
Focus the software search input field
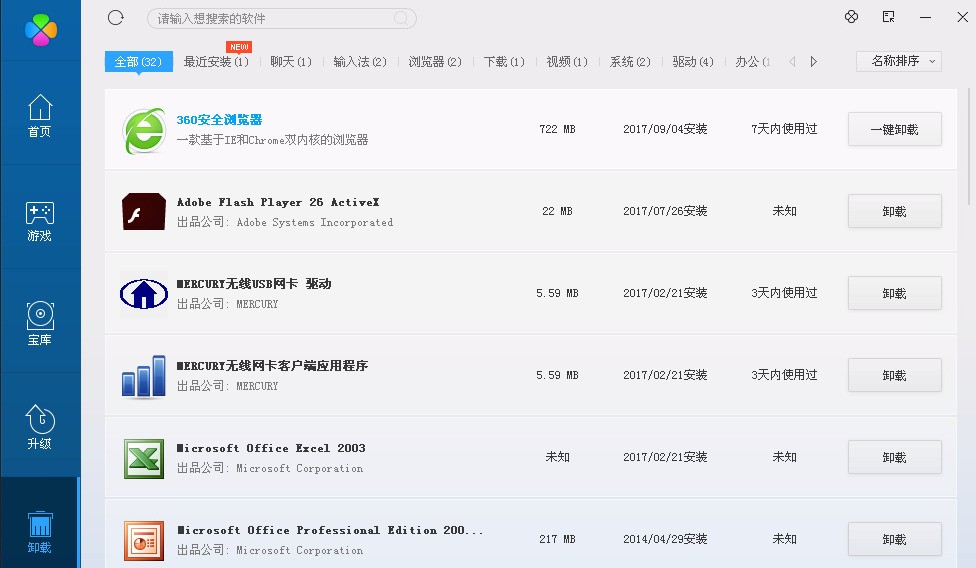pyautogui.click(x=270, y=19)
